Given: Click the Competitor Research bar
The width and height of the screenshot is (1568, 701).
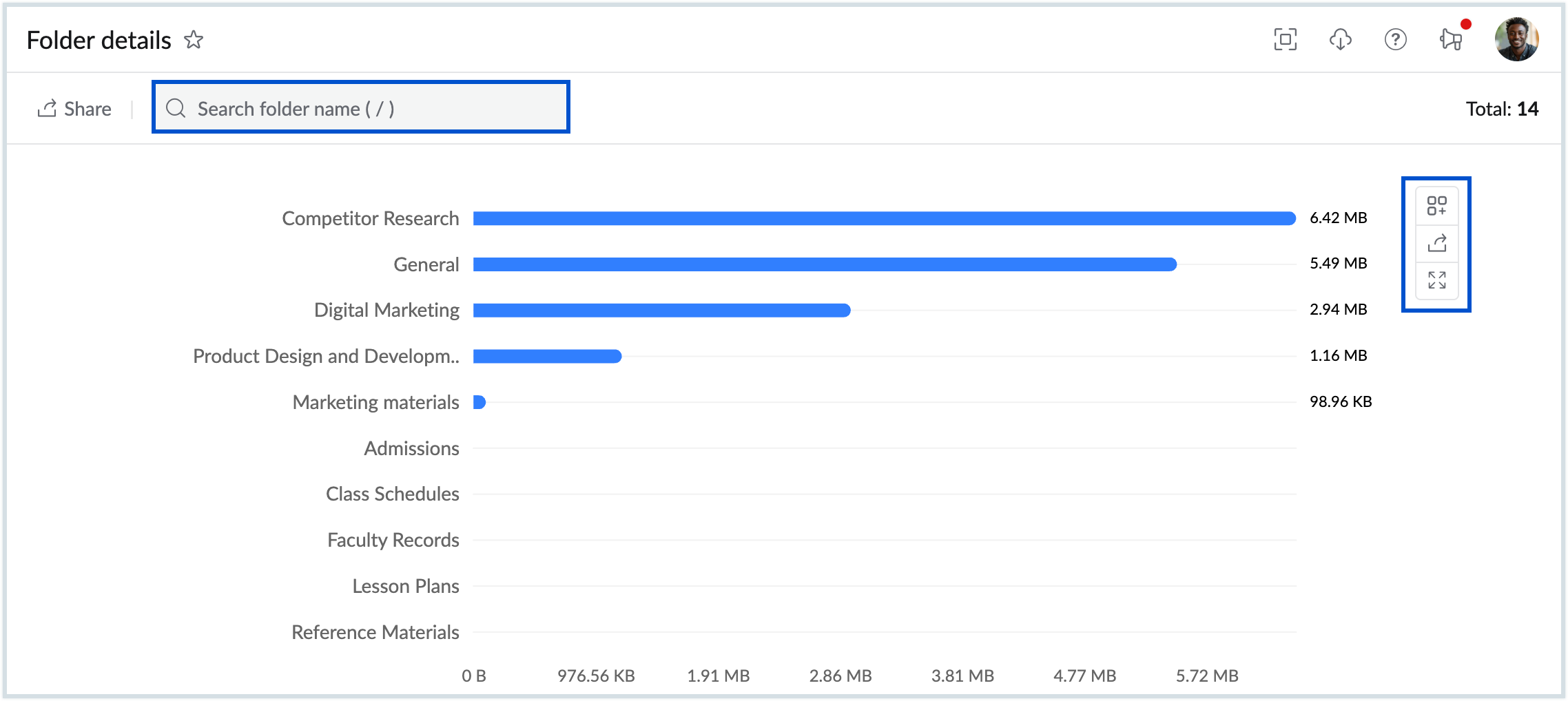Looking at the screenshot, I should pos(884,218).
